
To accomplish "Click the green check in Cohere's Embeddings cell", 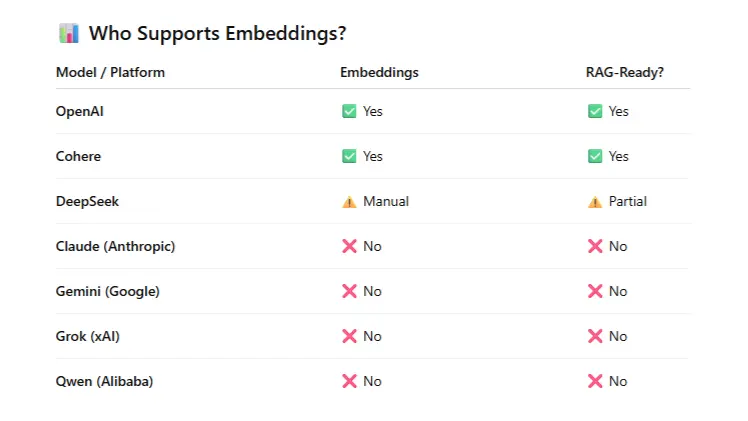I will pos(349,156).
